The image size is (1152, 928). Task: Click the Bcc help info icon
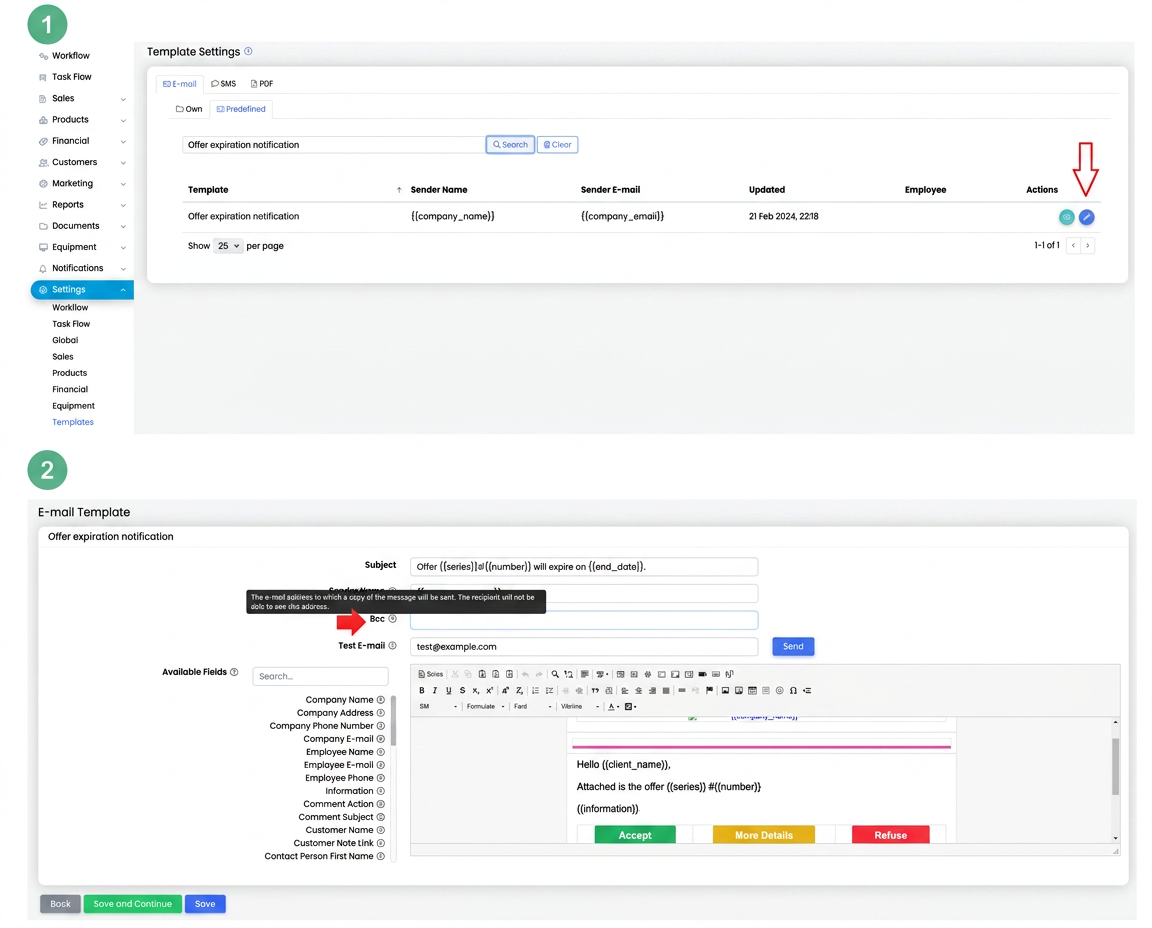click(x=392, y=619)
